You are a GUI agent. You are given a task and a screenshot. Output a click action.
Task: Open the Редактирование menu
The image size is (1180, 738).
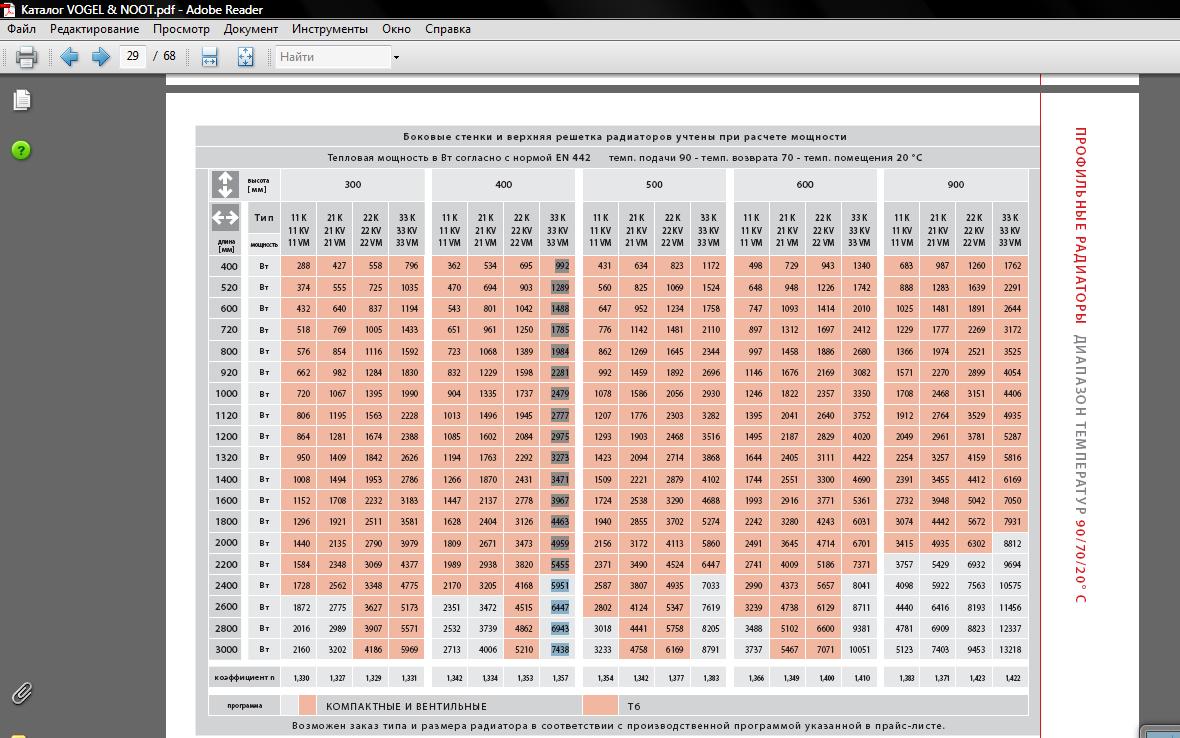[x=94, y=29]
